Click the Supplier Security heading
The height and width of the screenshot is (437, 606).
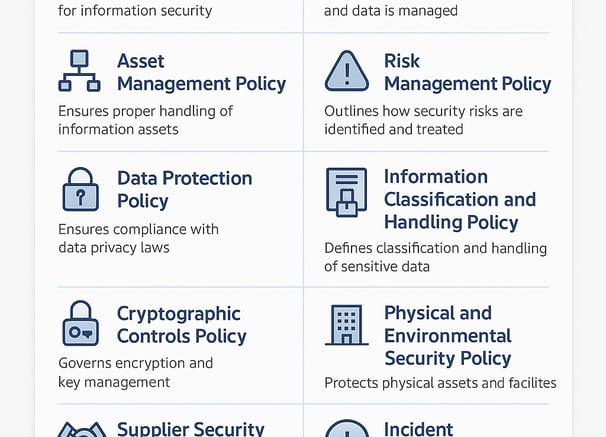[x=191, y=429]
